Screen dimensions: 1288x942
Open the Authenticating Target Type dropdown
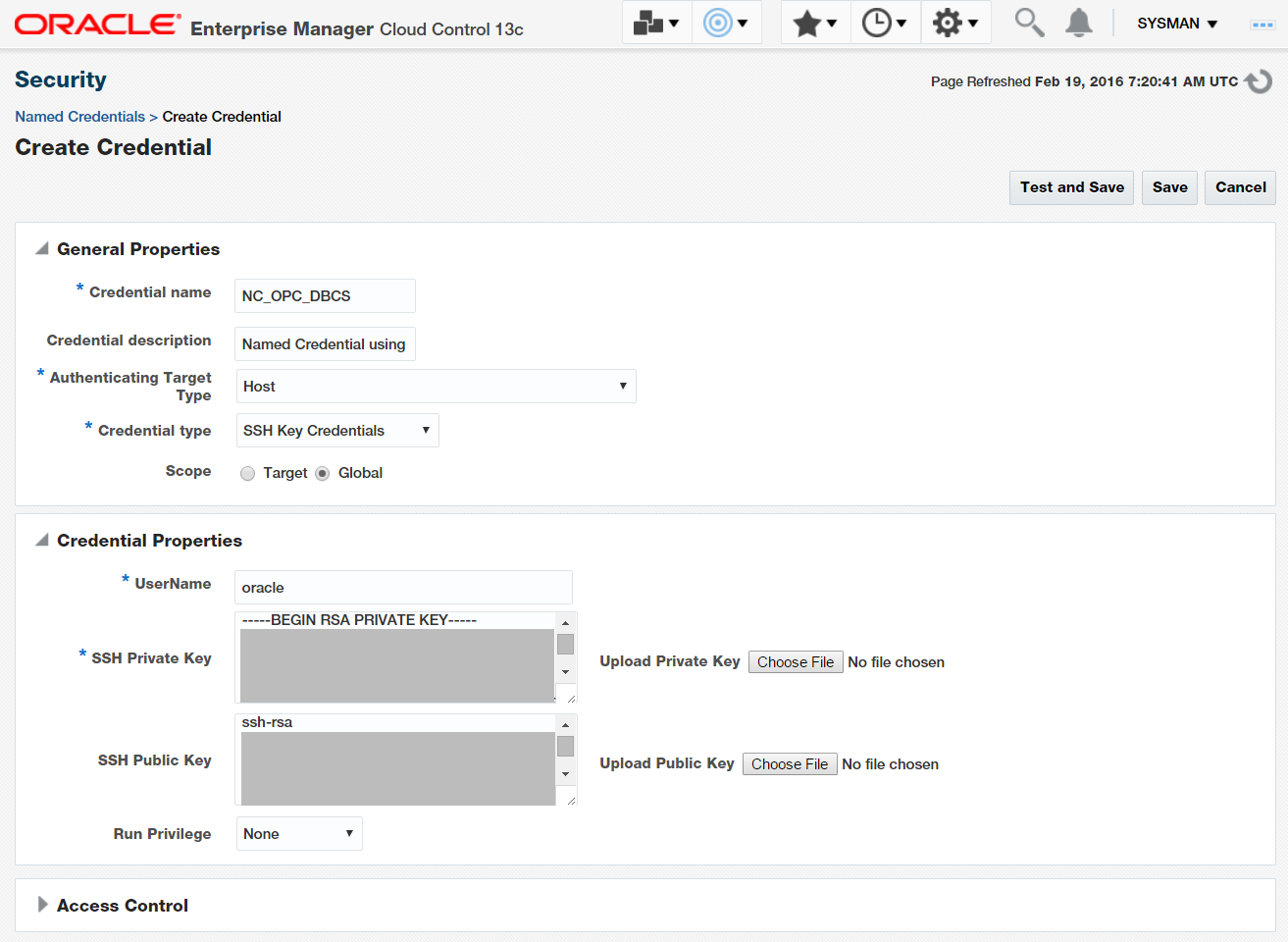pos(437,387)
